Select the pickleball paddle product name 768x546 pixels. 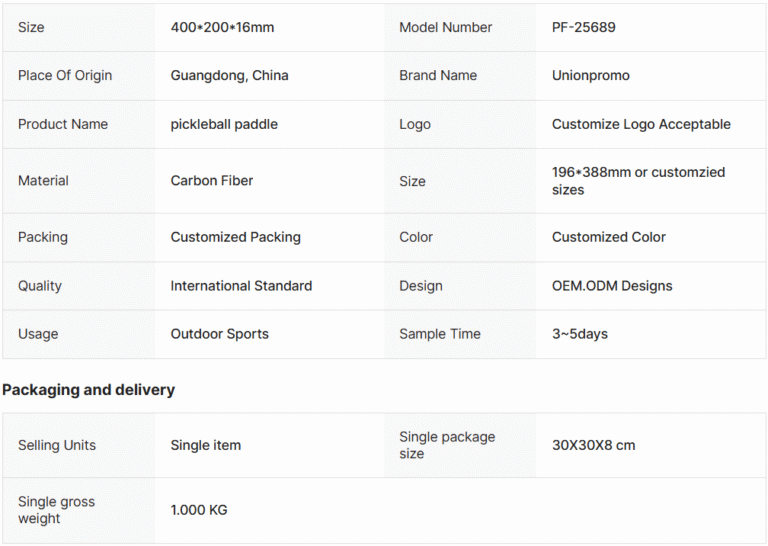click(224, 124)
